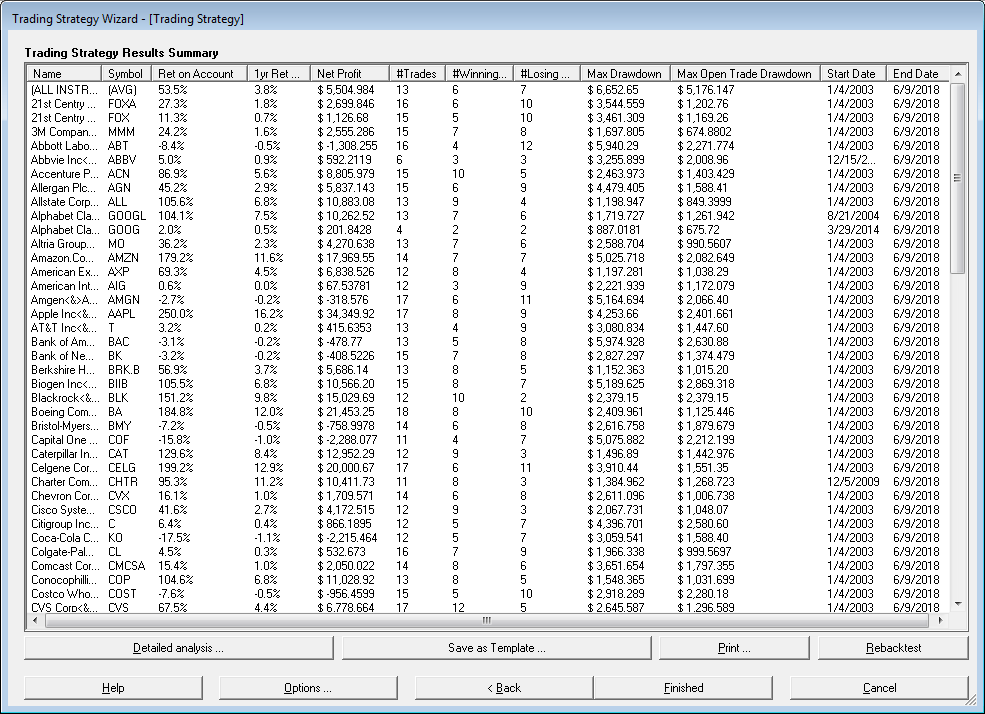Sort by Symbol column header
The width and height of the screenshot is (985, 714).
126,74
